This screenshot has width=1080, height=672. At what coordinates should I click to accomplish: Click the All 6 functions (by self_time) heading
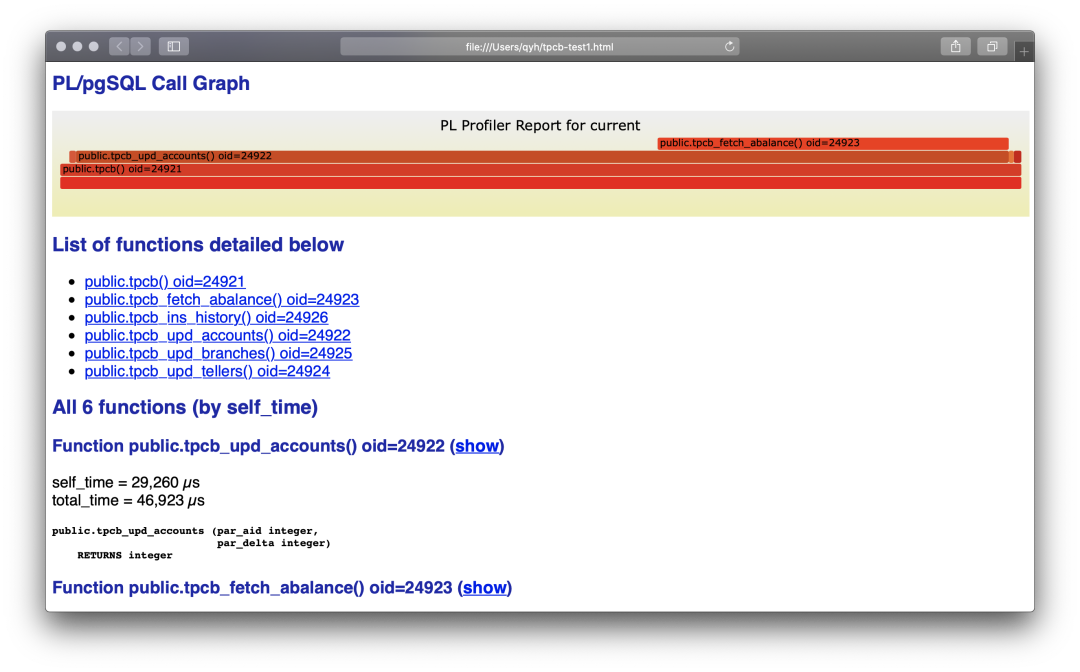click(185, 408)
